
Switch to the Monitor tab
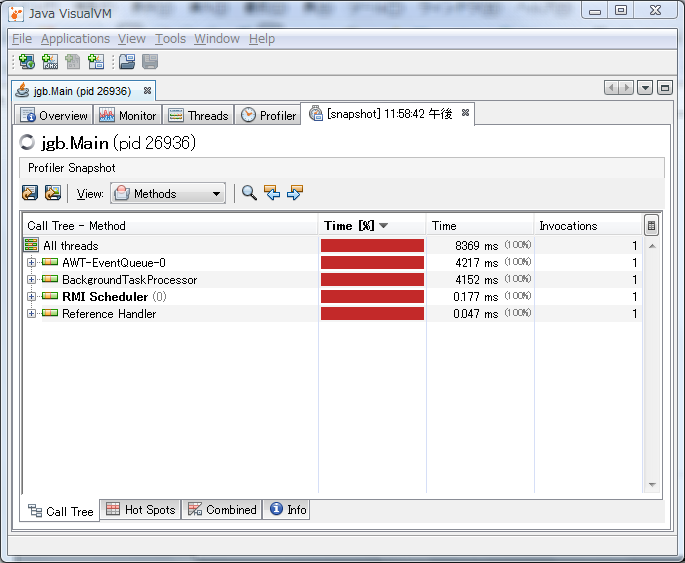pyautogui.click(x=128, y=115)
